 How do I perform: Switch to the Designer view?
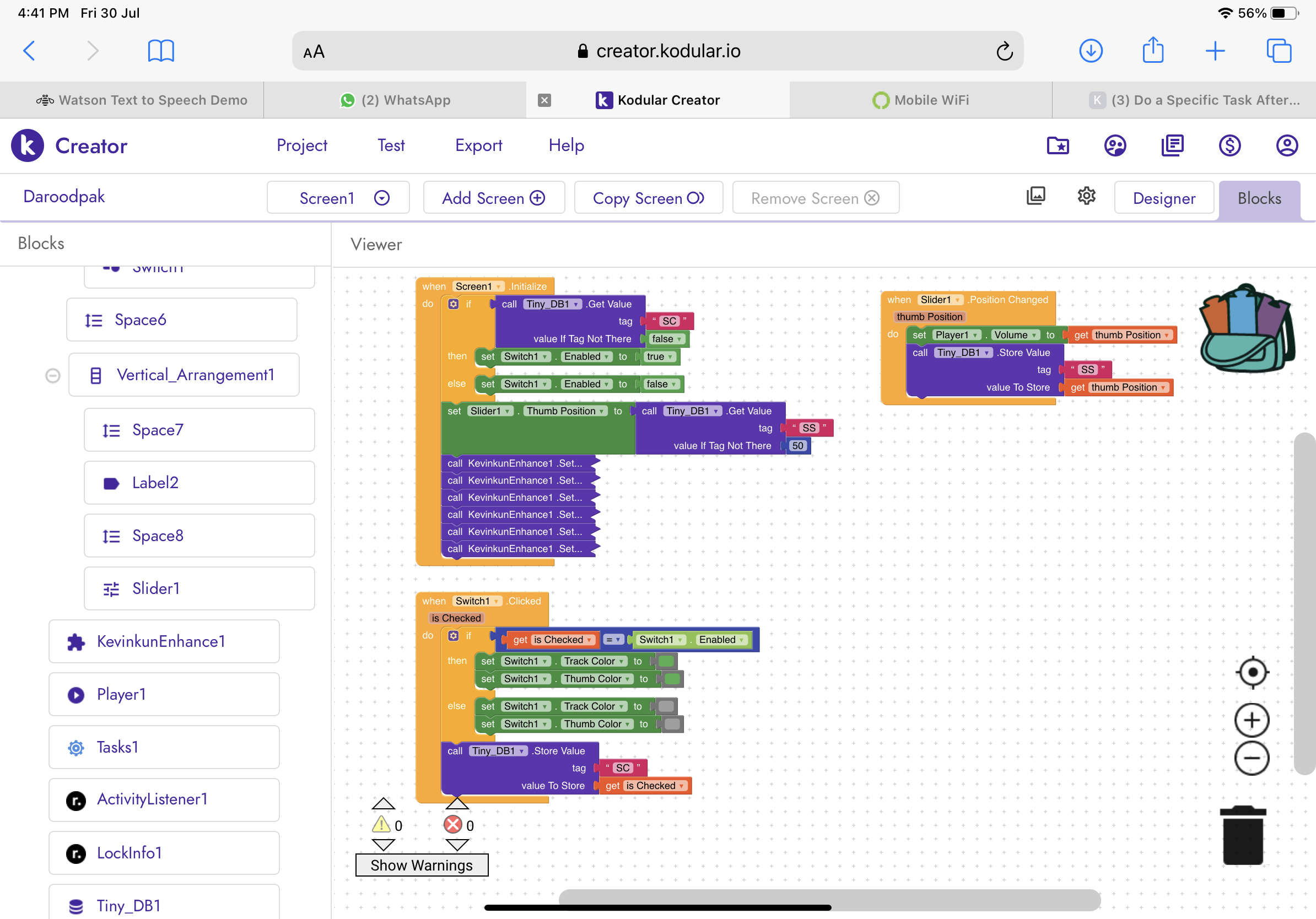(1163, 198)
